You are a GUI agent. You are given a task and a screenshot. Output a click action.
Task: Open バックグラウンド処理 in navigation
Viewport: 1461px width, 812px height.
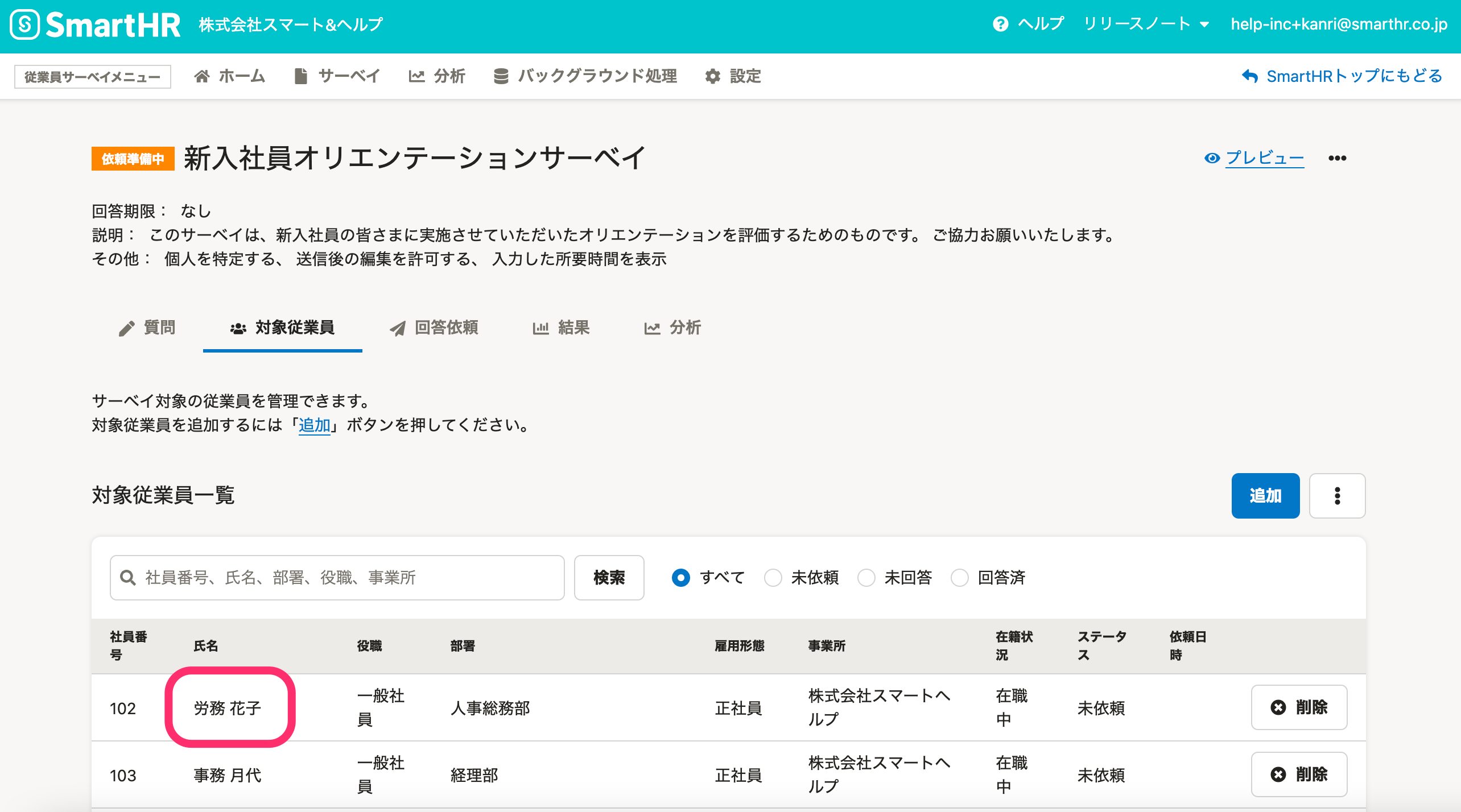coord(585,76)
